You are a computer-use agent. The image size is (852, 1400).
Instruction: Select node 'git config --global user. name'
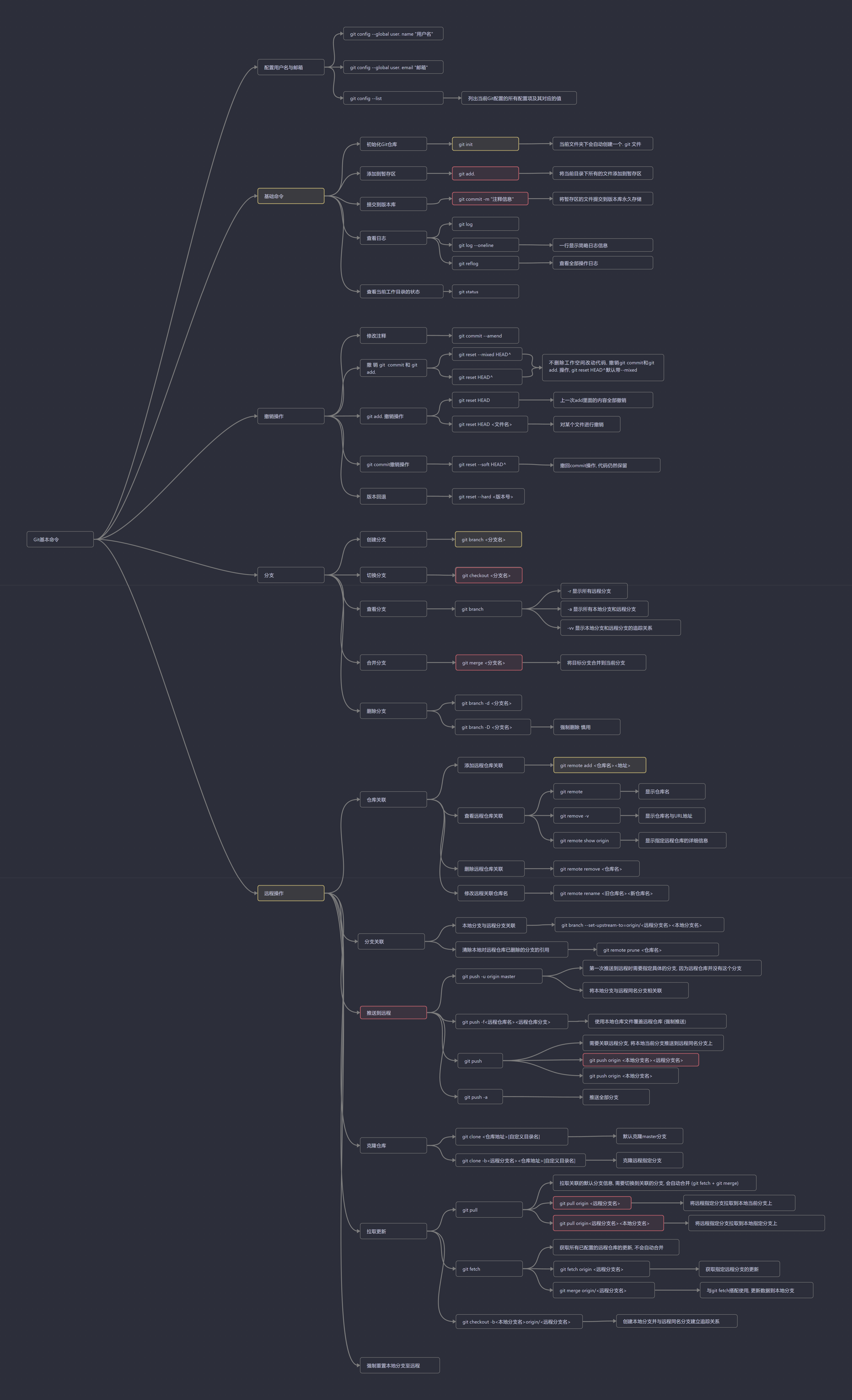click(x=393, y=33)
